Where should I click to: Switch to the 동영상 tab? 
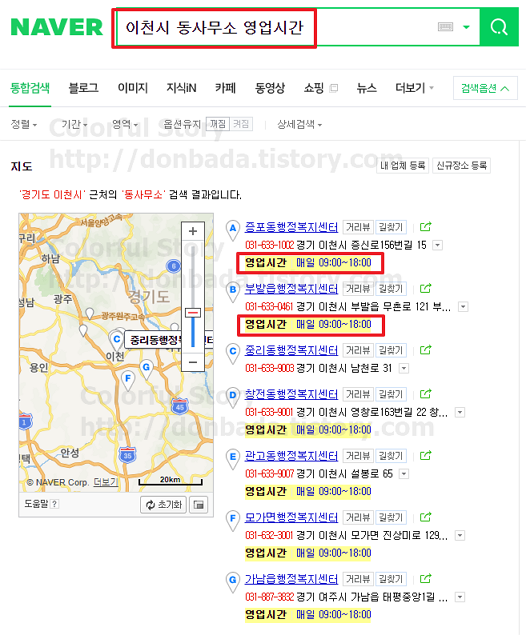point(270,88)
